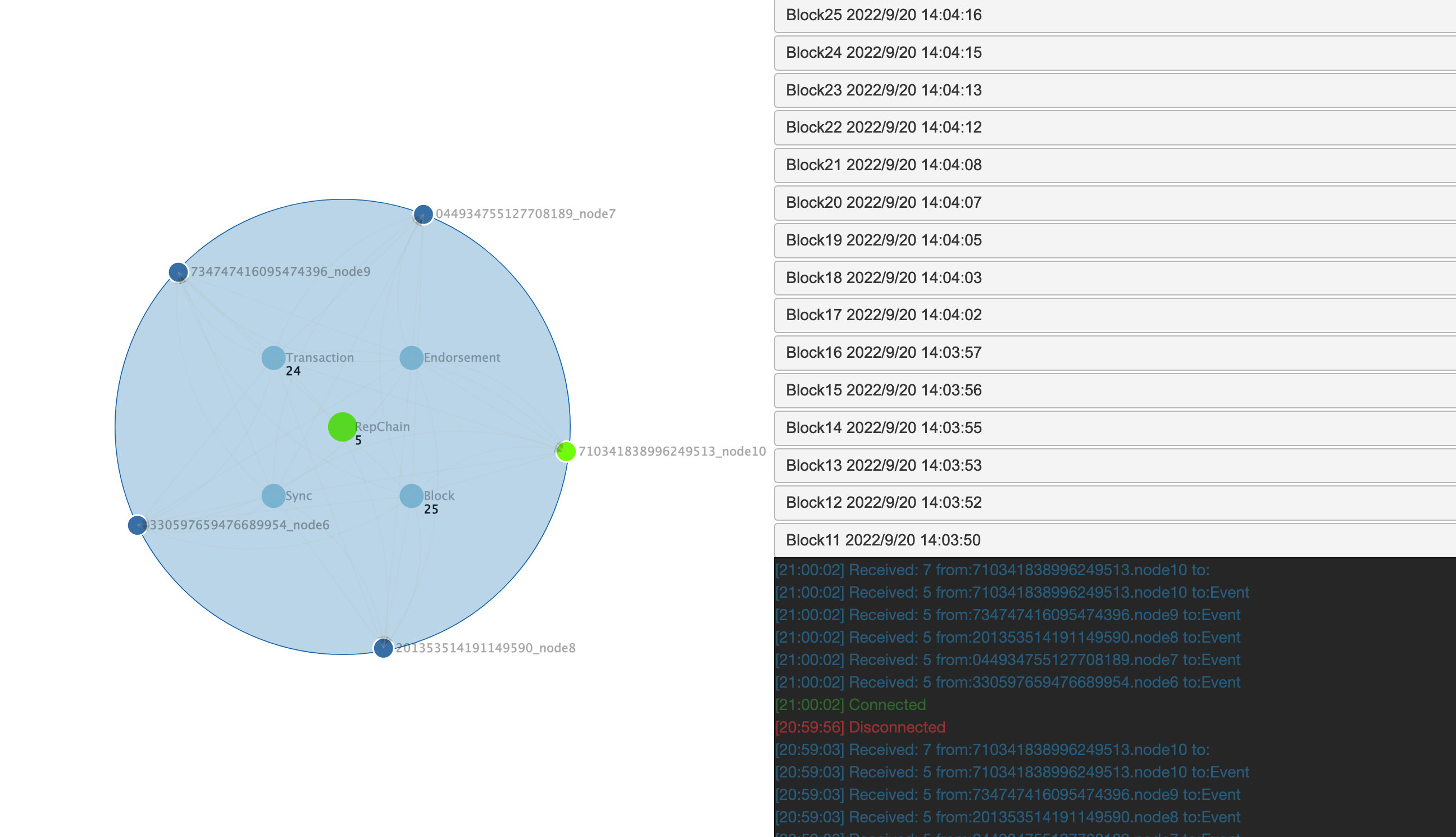Select Block15 row at 14:03:56

[x=1115, y=390]
